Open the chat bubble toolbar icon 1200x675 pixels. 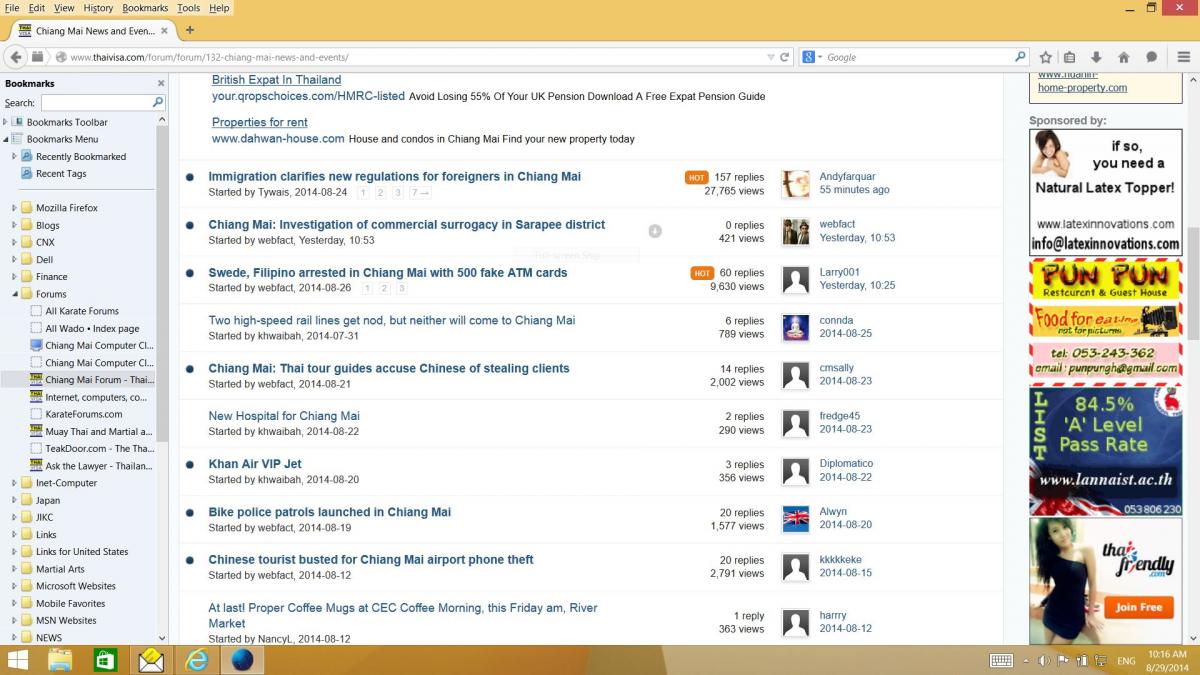pyautogui.click(x=1151, y=57)
